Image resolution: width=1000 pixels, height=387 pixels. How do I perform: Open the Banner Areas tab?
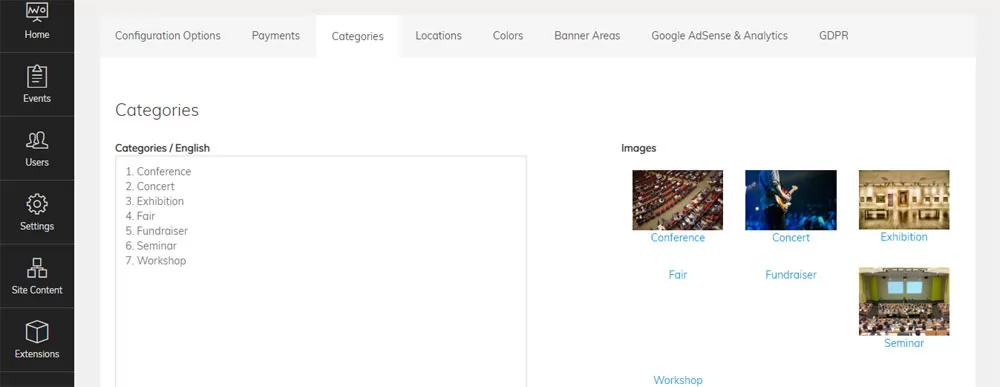(587, 36)
